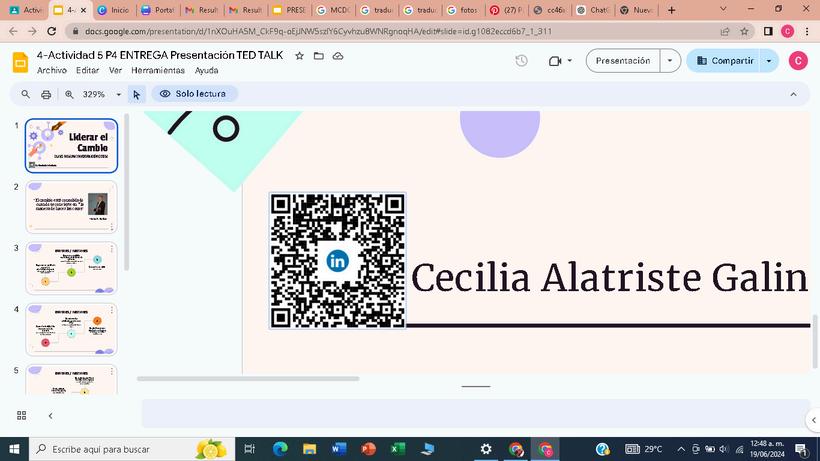This screenshot has width=820, height=461.
Task: Show hidden system tray icons
Action: pyautogui.click(x=681, y=449)
